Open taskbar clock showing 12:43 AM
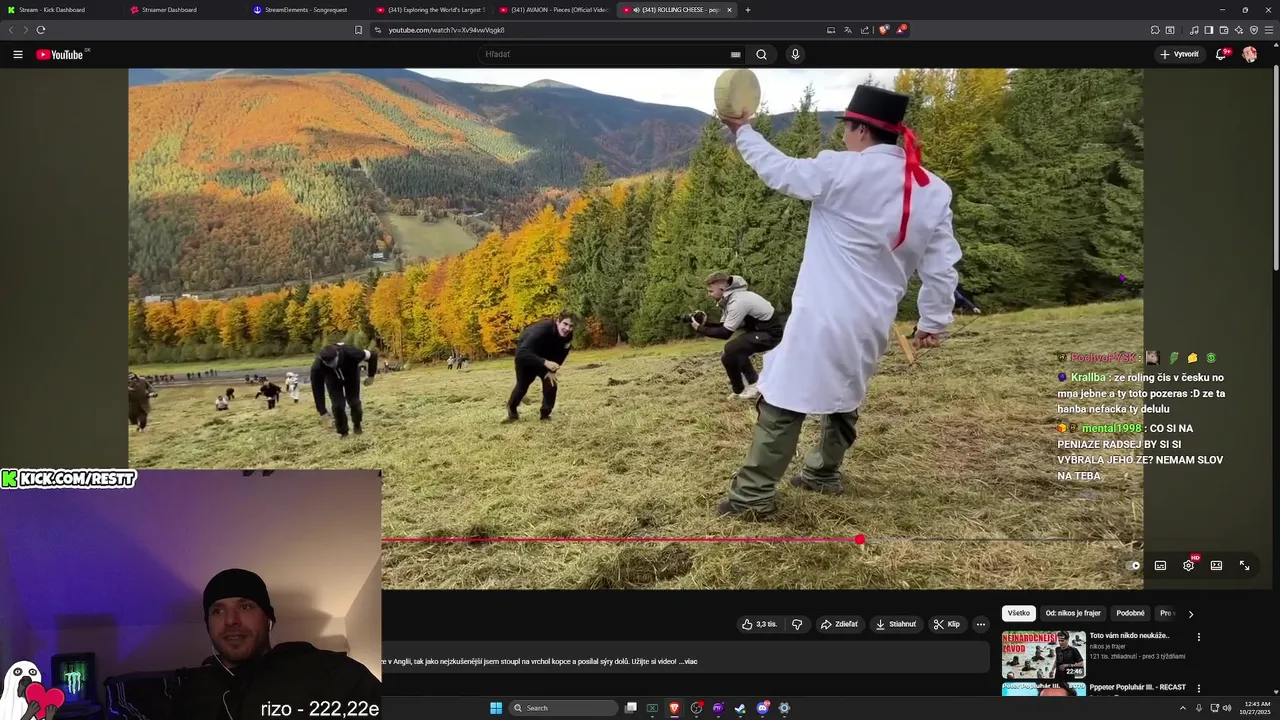Image resolution: width=1280 pixels, height=720 pixels. pos(1255,708)
